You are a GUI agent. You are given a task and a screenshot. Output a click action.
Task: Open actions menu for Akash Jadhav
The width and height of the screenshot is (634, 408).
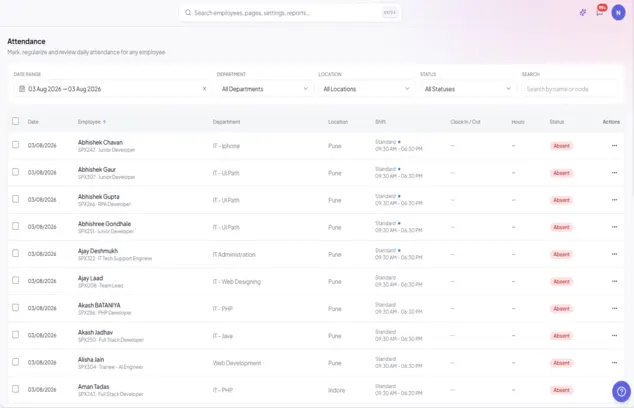[x=614, y=336]
